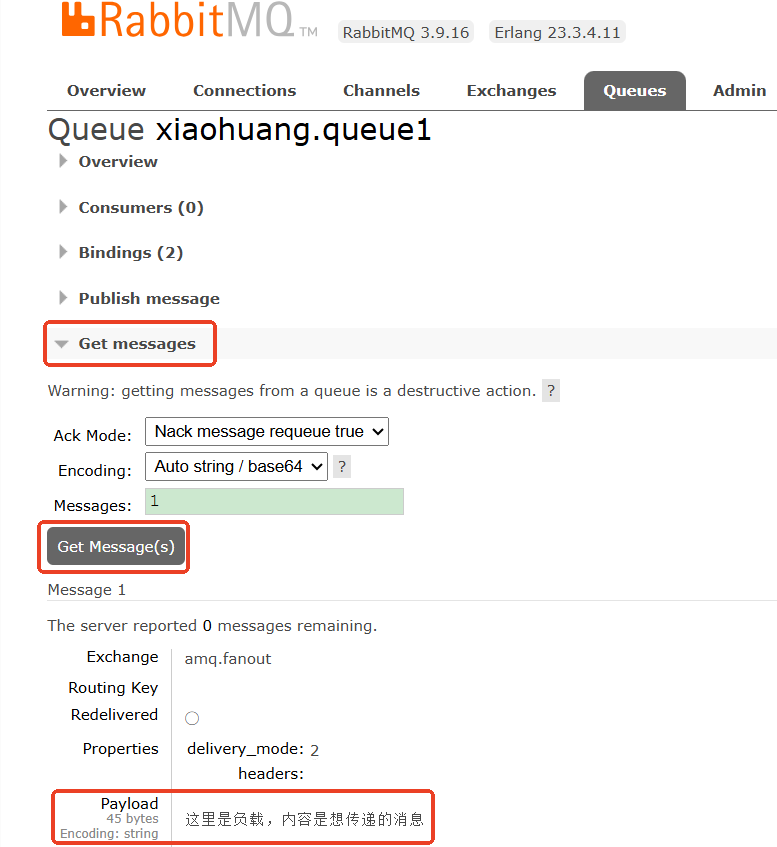
Task: Click the xiaohuang.queue1 queue title
Action: coord(293,130)
